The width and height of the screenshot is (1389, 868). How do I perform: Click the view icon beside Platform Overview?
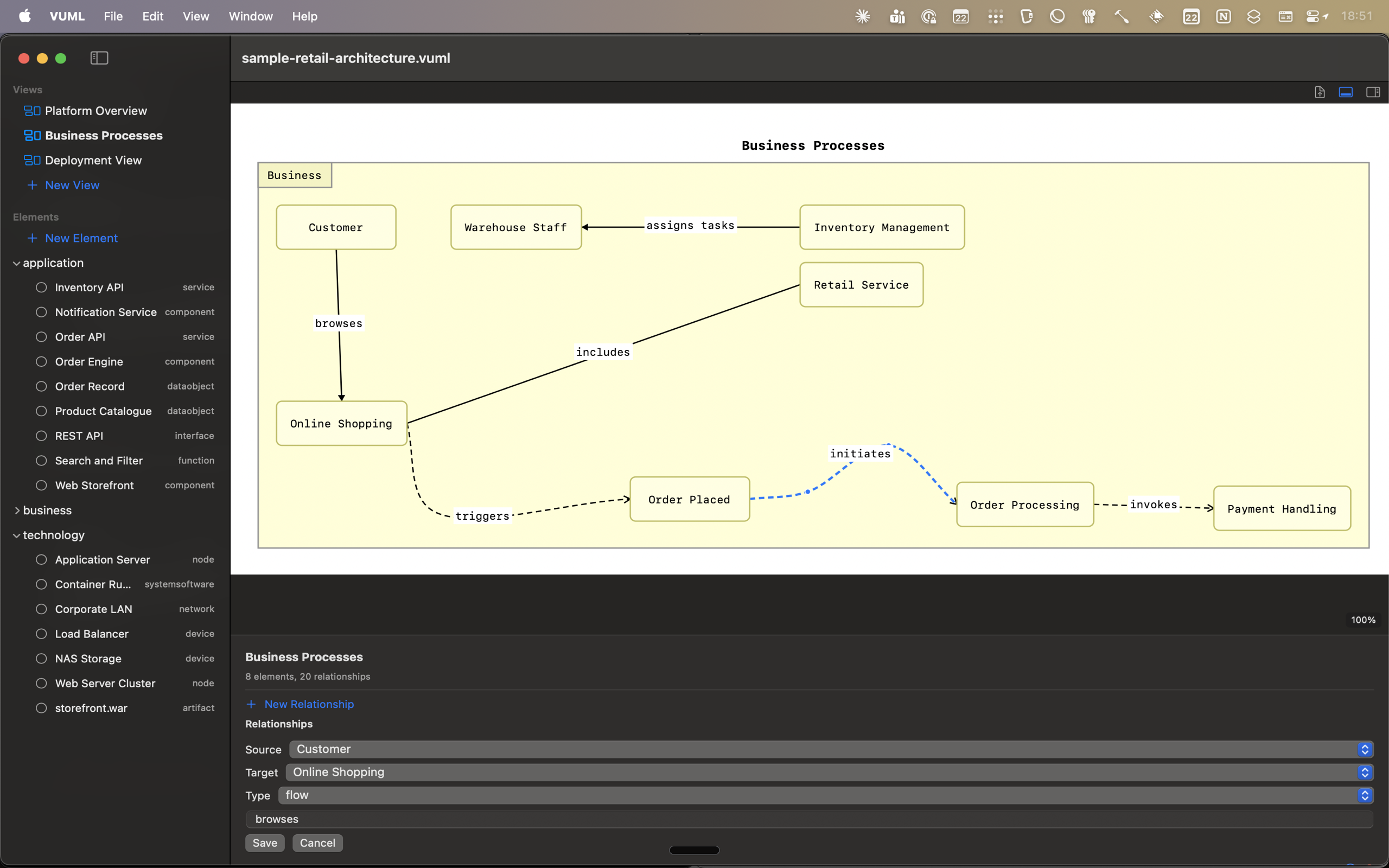tap(31, 110)
